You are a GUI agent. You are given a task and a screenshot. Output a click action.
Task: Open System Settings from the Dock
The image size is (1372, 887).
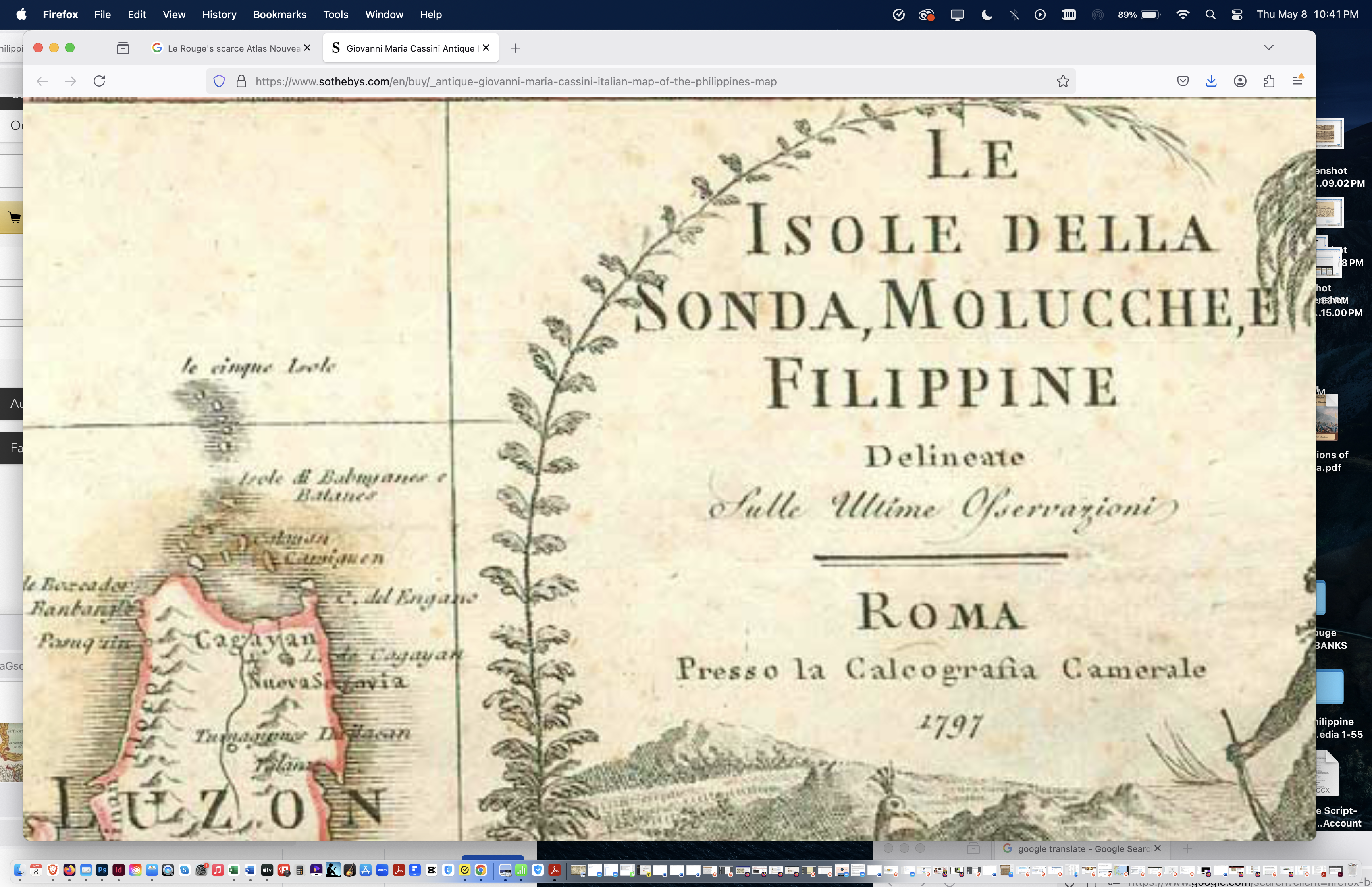[x=201, y=870]
